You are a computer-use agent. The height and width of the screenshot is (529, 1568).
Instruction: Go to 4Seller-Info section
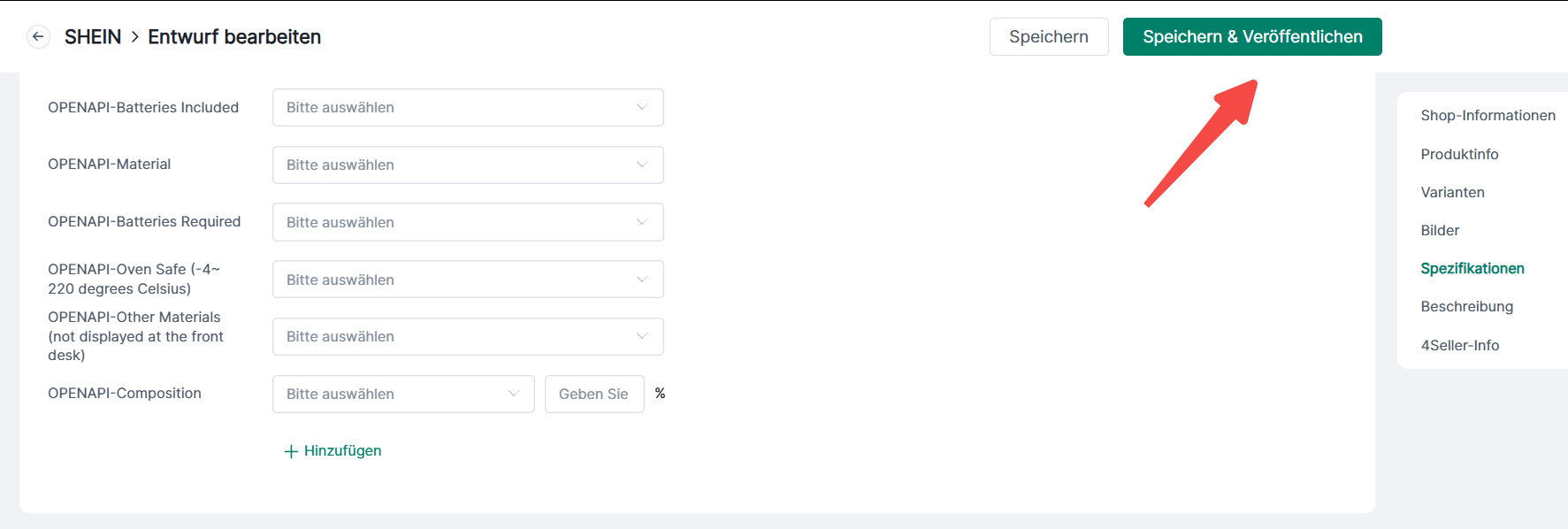(1459, 346)
